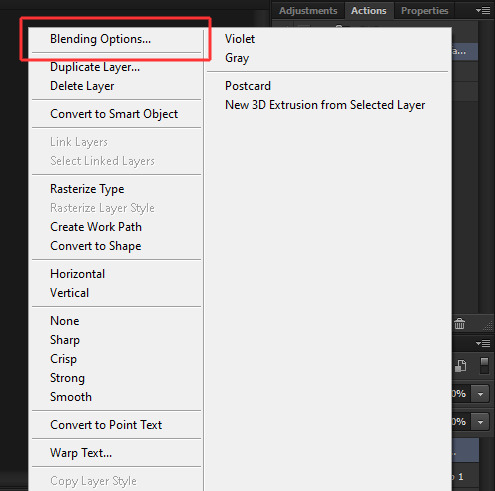Viewport: 495px width, 491px height.
Task: Click the Actions panel resize grip corner
Action: 488,326
